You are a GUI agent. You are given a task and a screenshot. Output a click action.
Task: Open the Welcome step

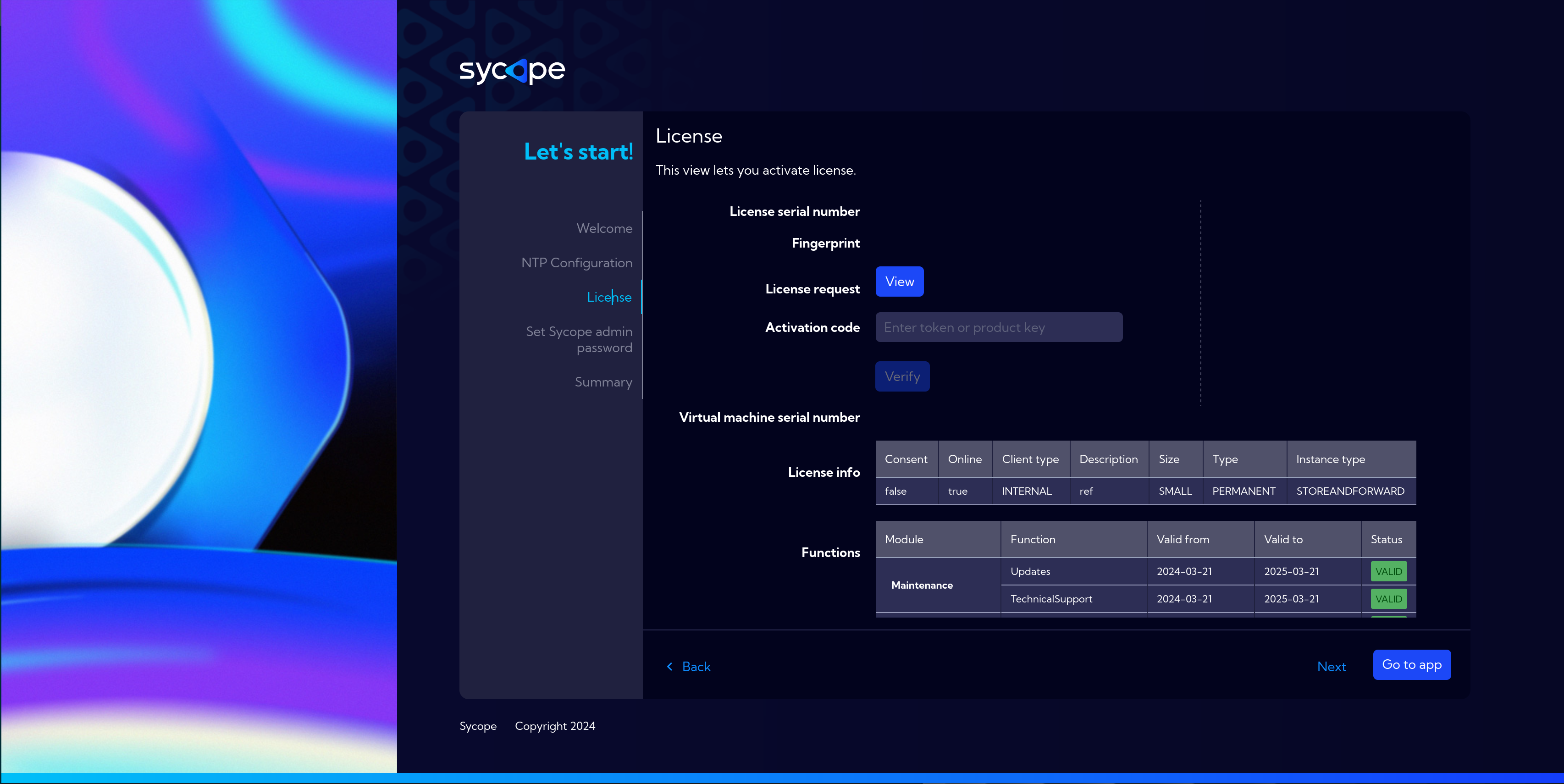coord(604,228)
